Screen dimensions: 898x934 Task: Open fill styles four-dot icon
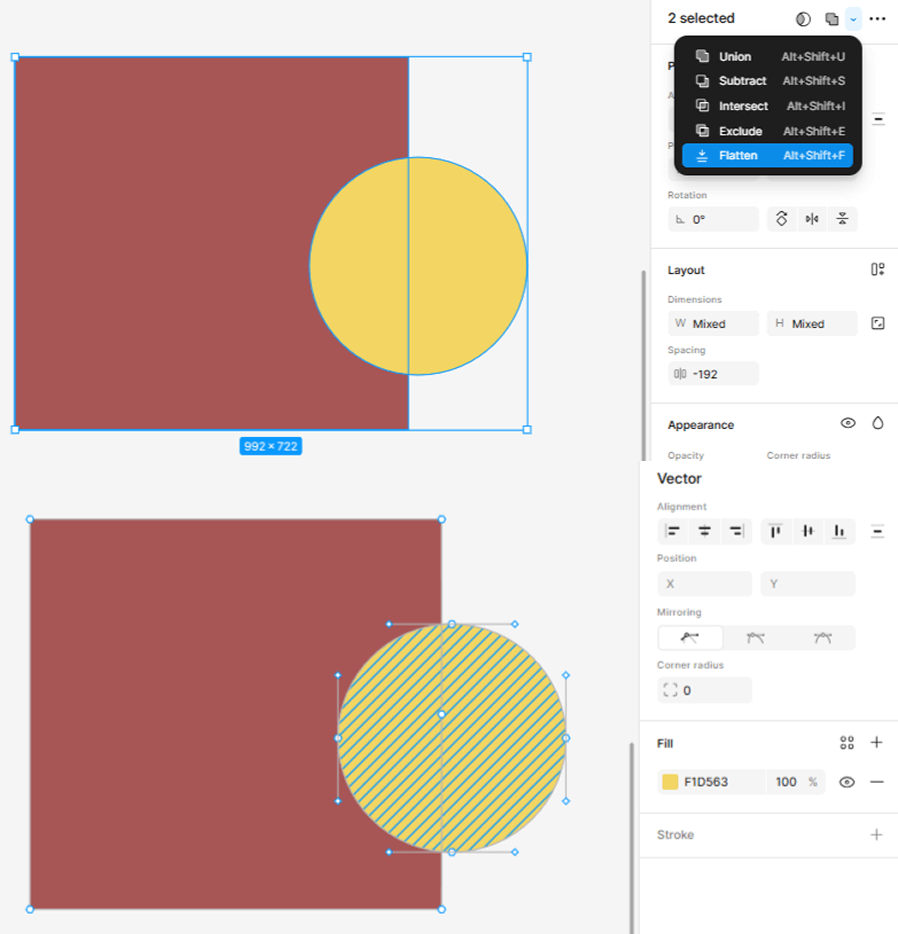coord(847,743)
